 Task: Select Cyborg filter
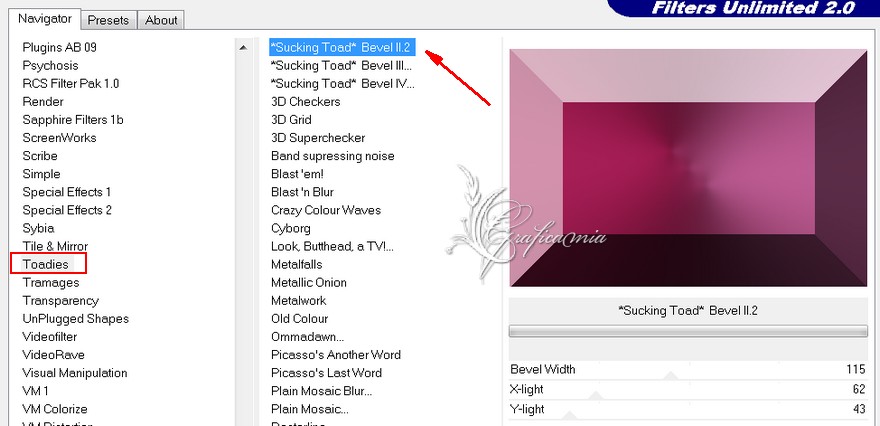291,228
